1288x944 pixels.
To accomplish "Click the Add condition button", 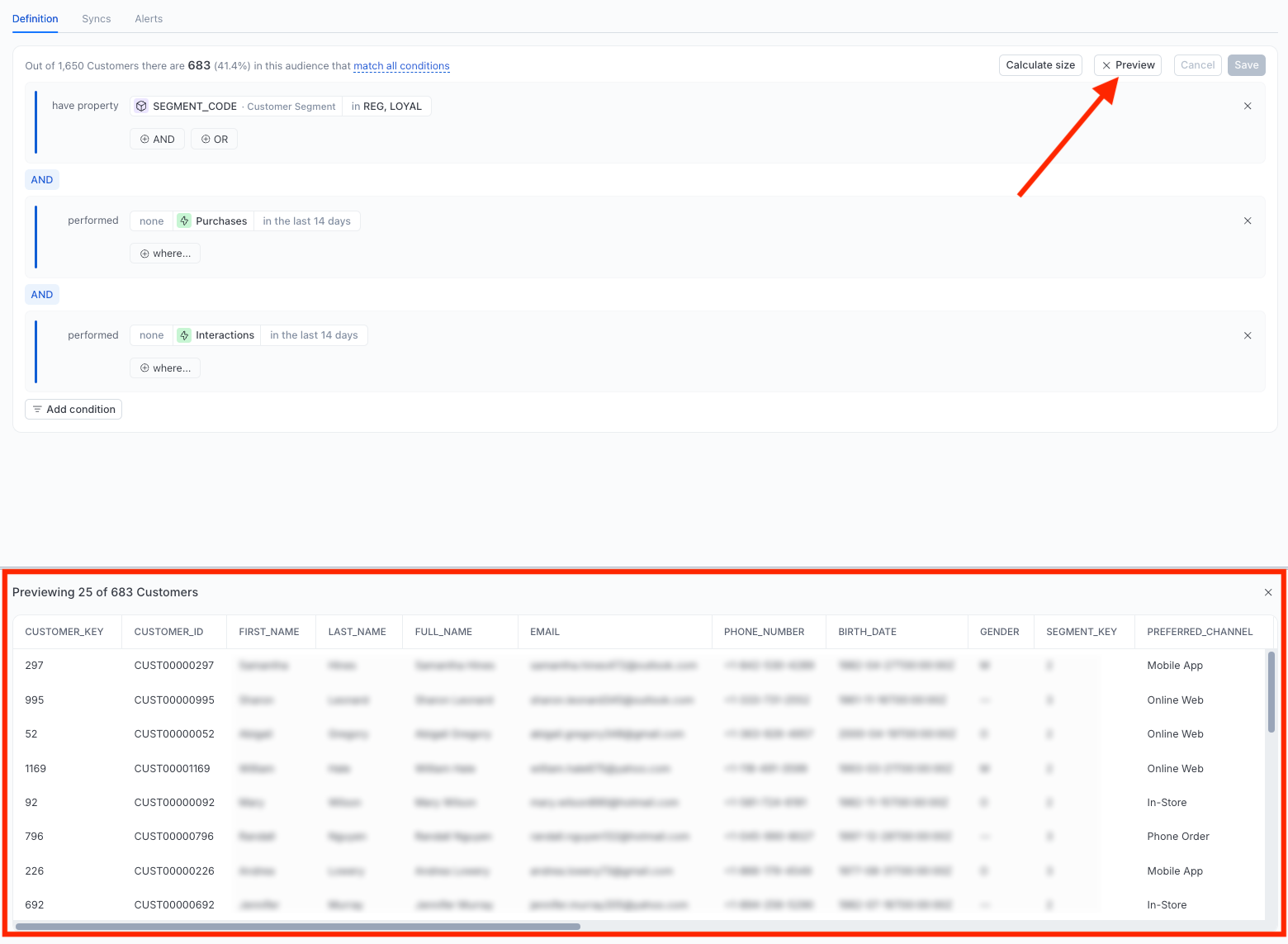I will coord(73,410).
